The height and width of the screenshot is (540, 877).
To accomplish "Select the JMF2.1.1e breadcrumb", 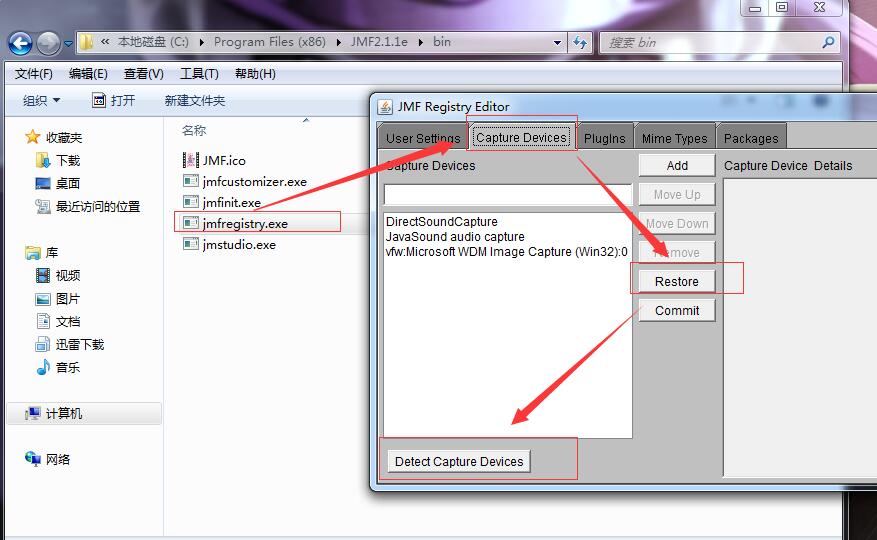I will pos(379,42).
